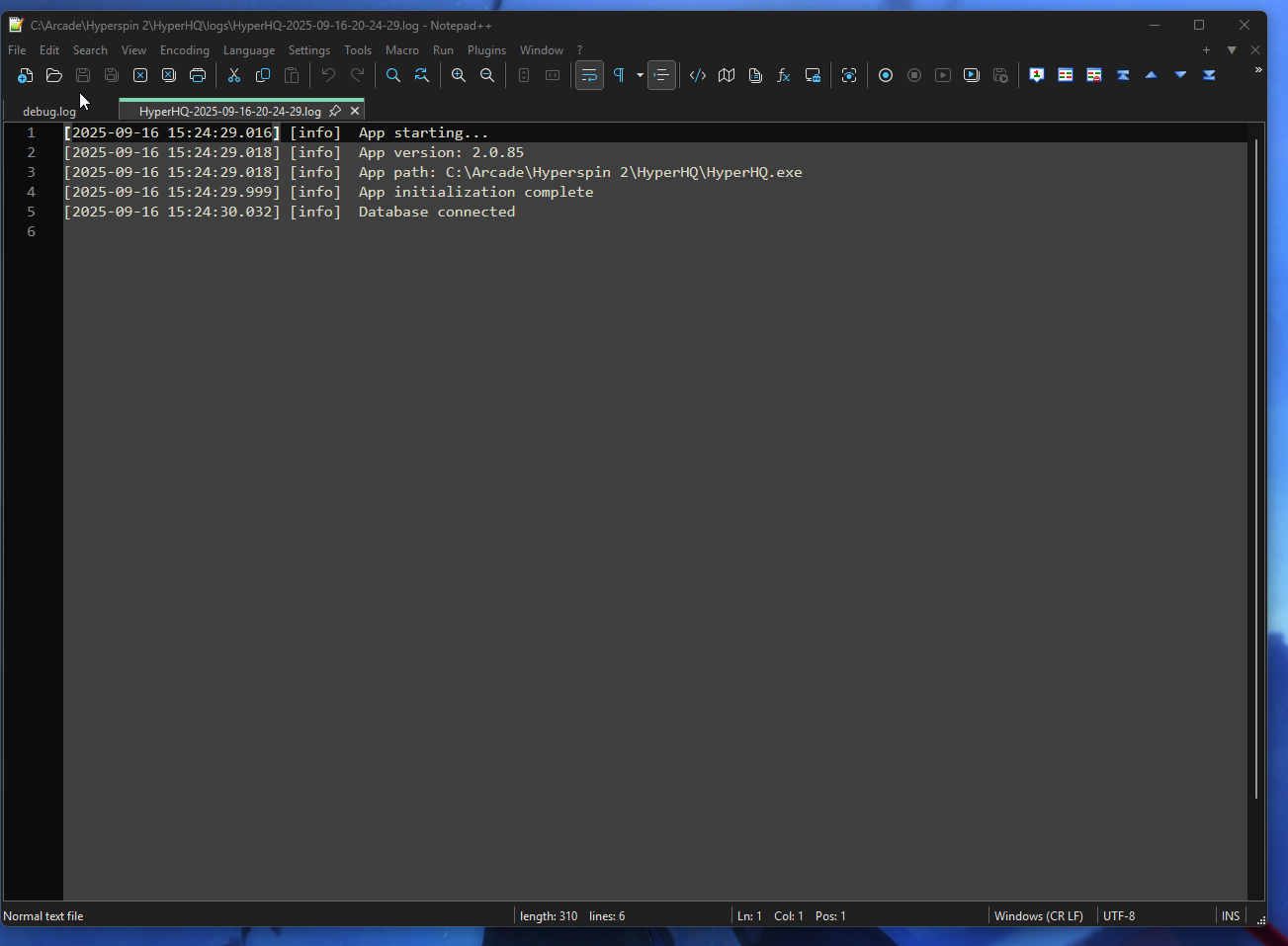Toggle the Word wrap toolbar button
The image size is (1288, 946).
[589, 75]
